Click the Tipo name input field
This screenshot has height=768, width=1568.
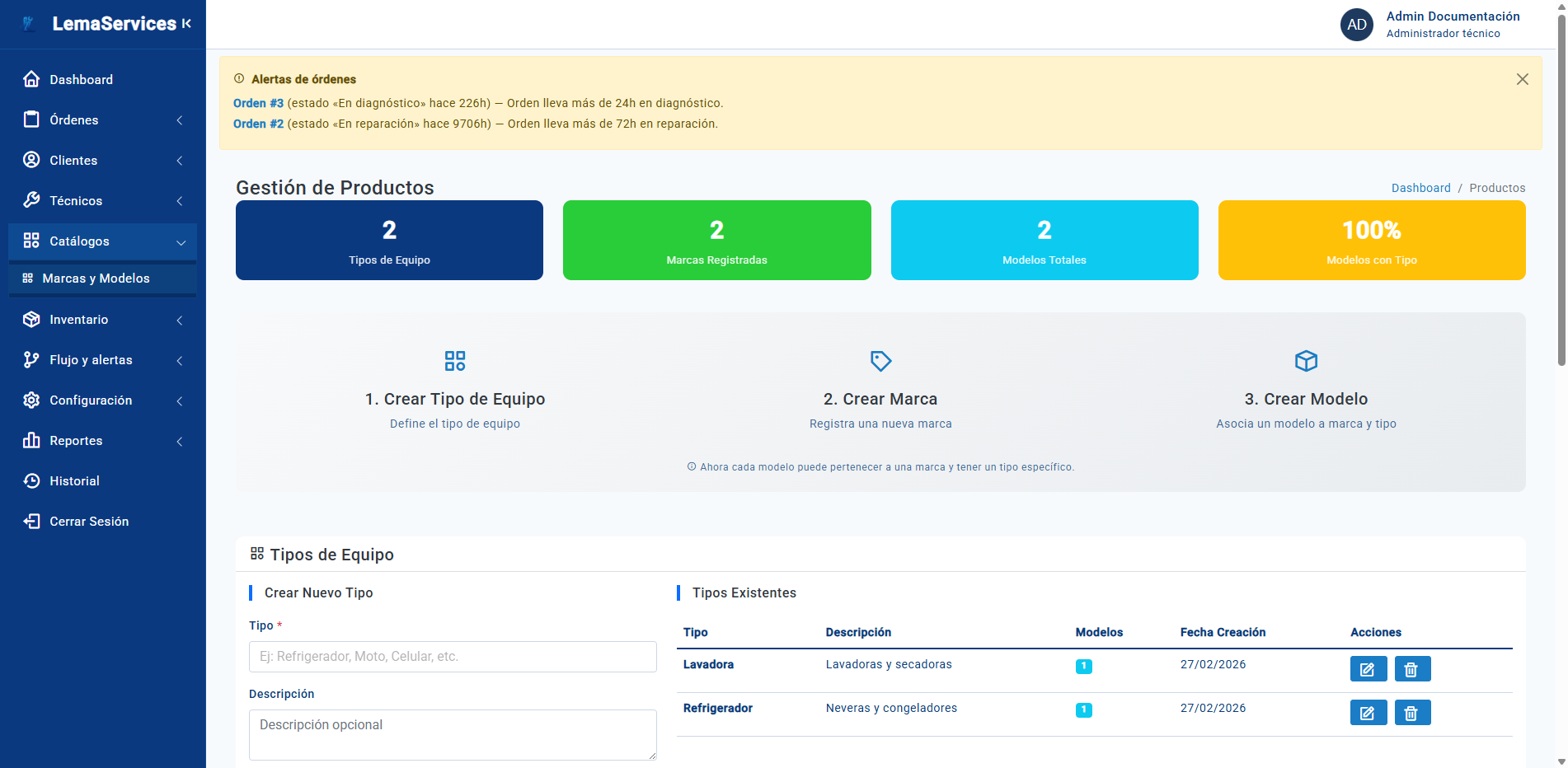[x=453, y=657]
